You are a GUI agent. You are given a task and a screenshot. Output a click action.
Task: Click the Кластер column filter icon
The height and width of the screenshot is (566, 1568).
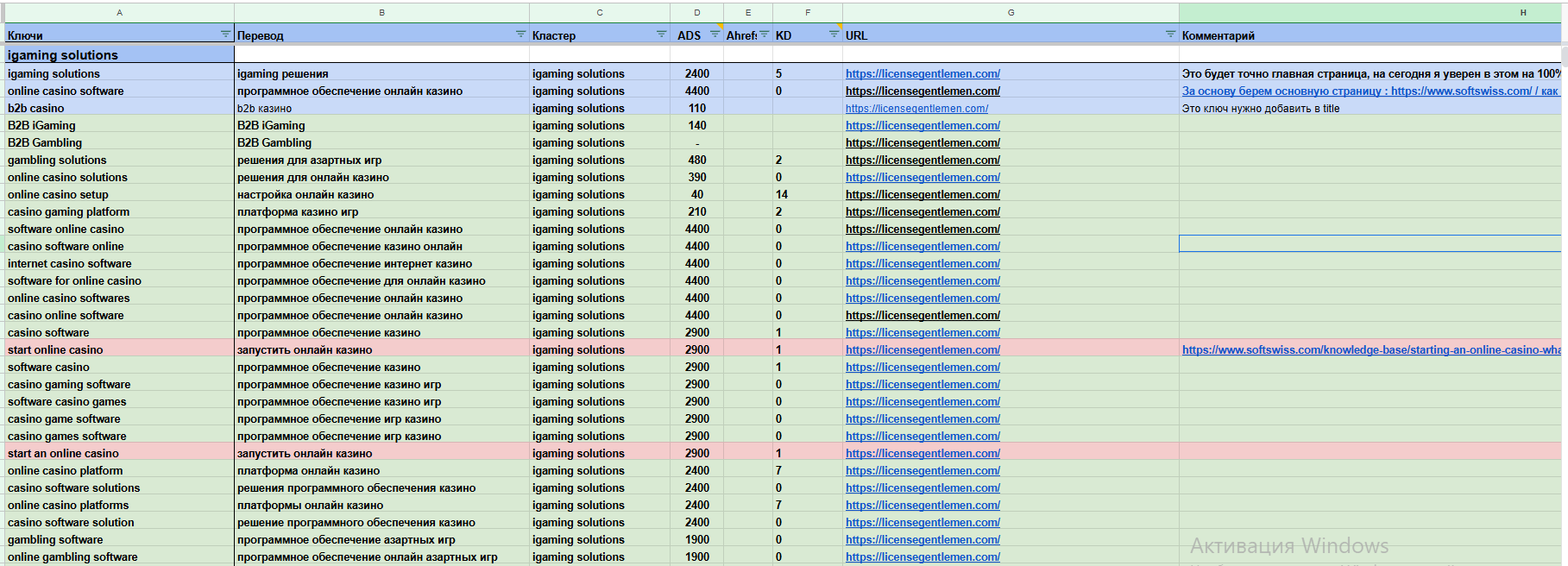click(x=661, y=35)
